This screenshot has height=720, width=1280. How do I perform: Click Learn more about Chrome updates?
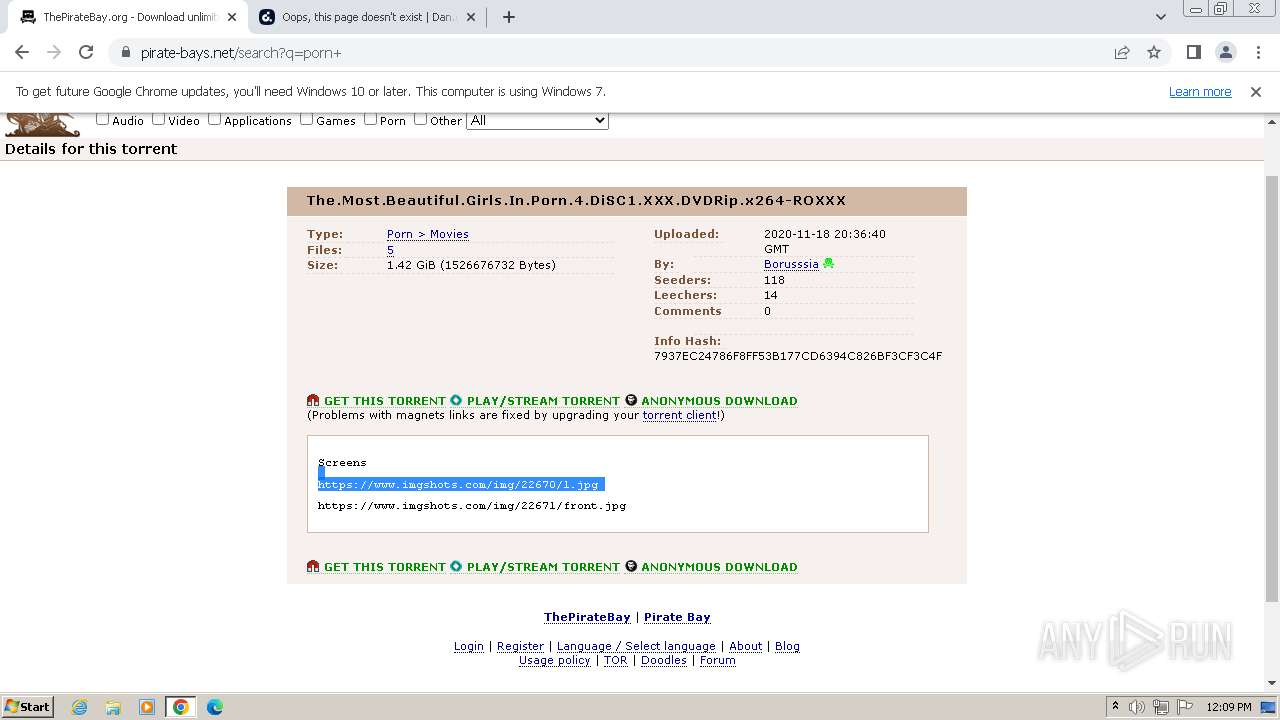tap(1200, 92)
